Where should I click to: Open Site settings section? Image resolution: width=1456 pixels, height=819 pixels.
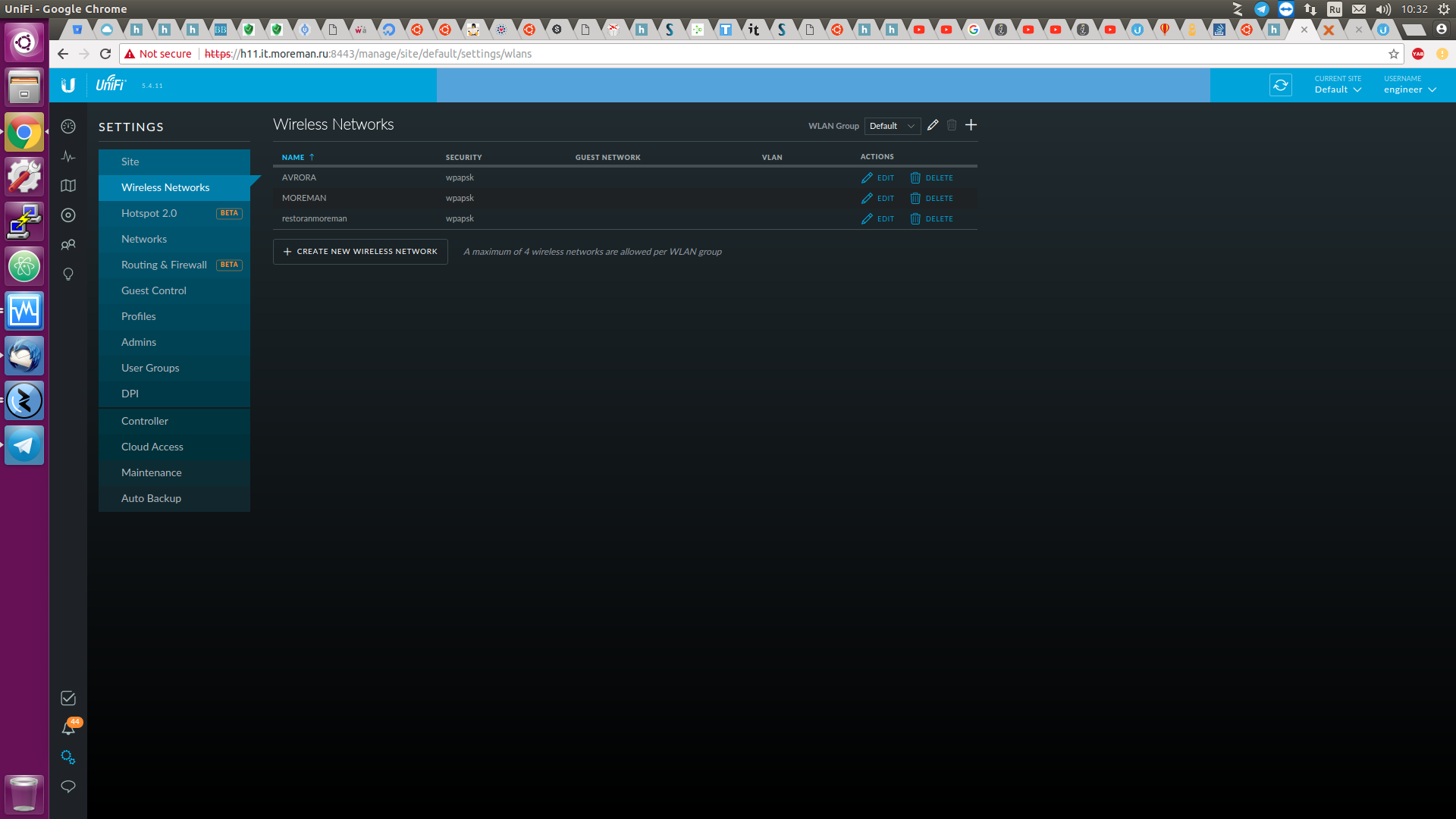[174, 162]
